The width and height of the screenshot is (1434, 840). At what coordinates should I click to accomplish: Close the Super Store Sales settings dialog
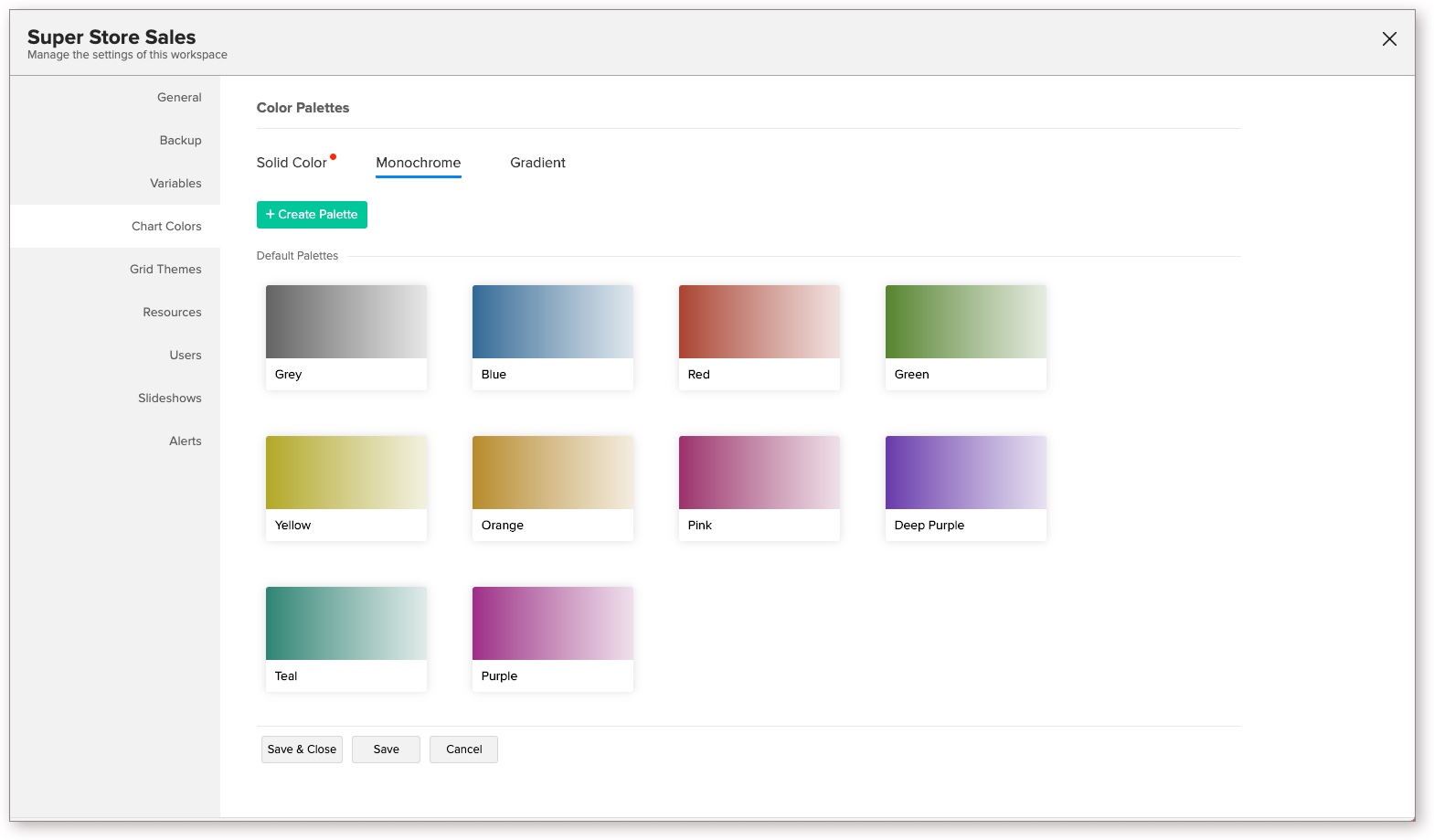[1389, 38]
